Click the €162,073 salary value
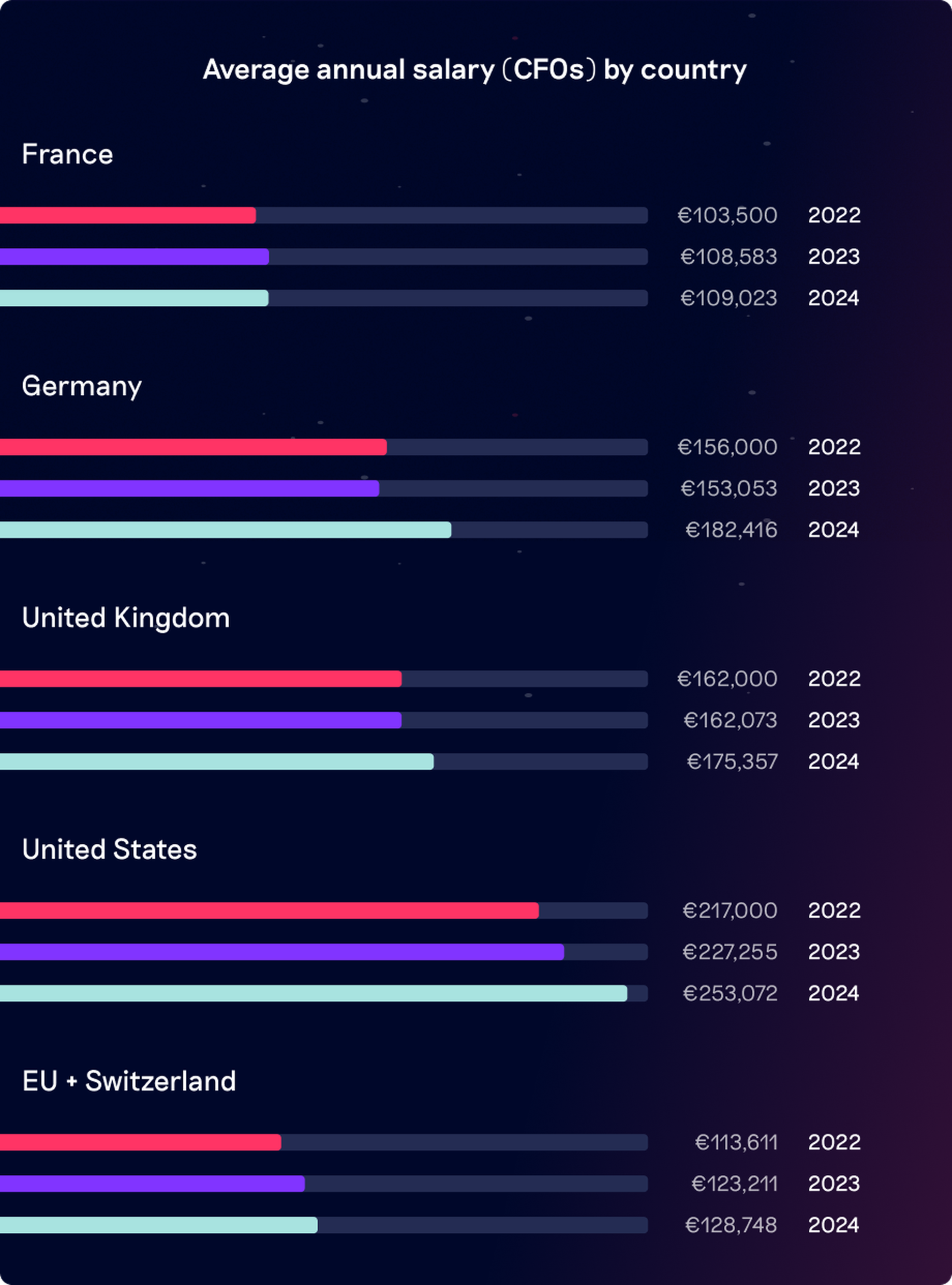 coord(730,720)
